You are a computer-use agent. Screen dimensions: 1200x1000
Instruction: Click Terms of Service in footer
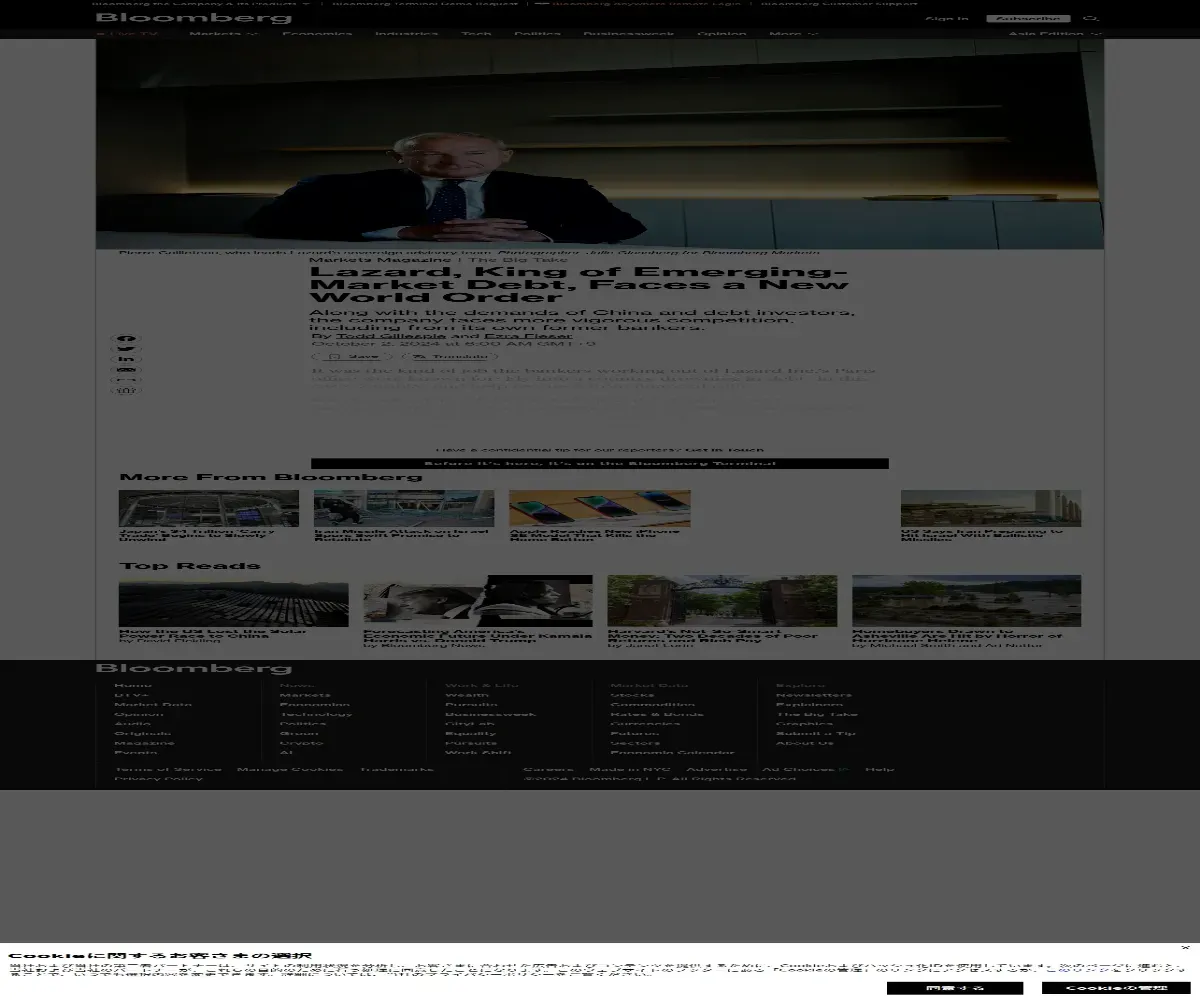coord(168,769)
